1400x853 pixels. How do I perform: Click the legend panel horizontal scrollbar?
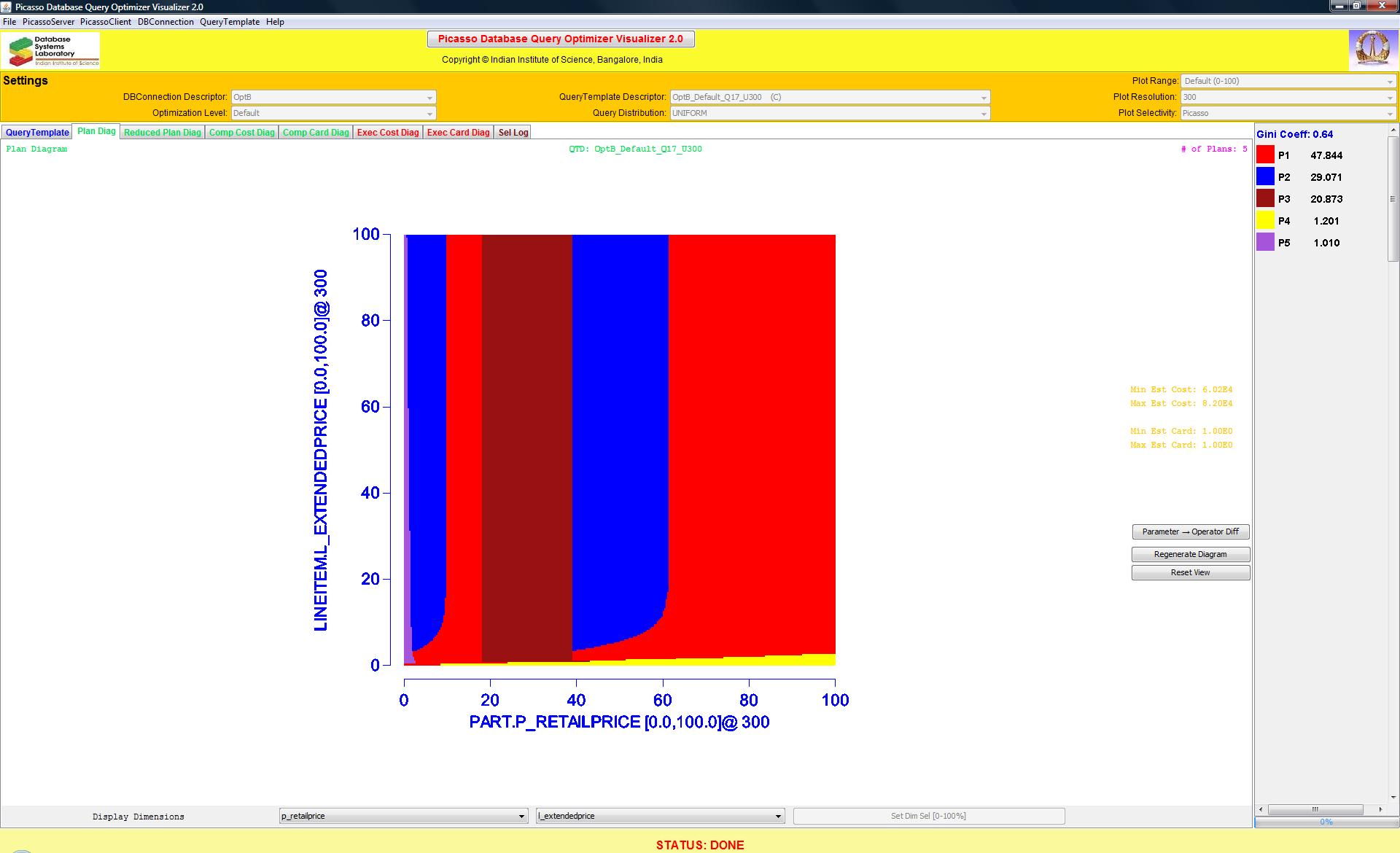pos(1315,809)
